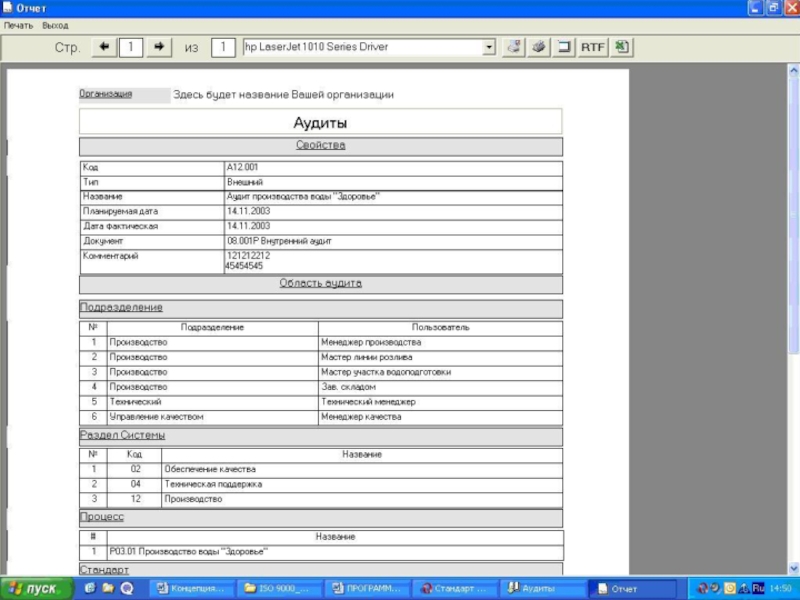Click the type value Внешний
Screen dimensions: 800x600
(245, 182)
